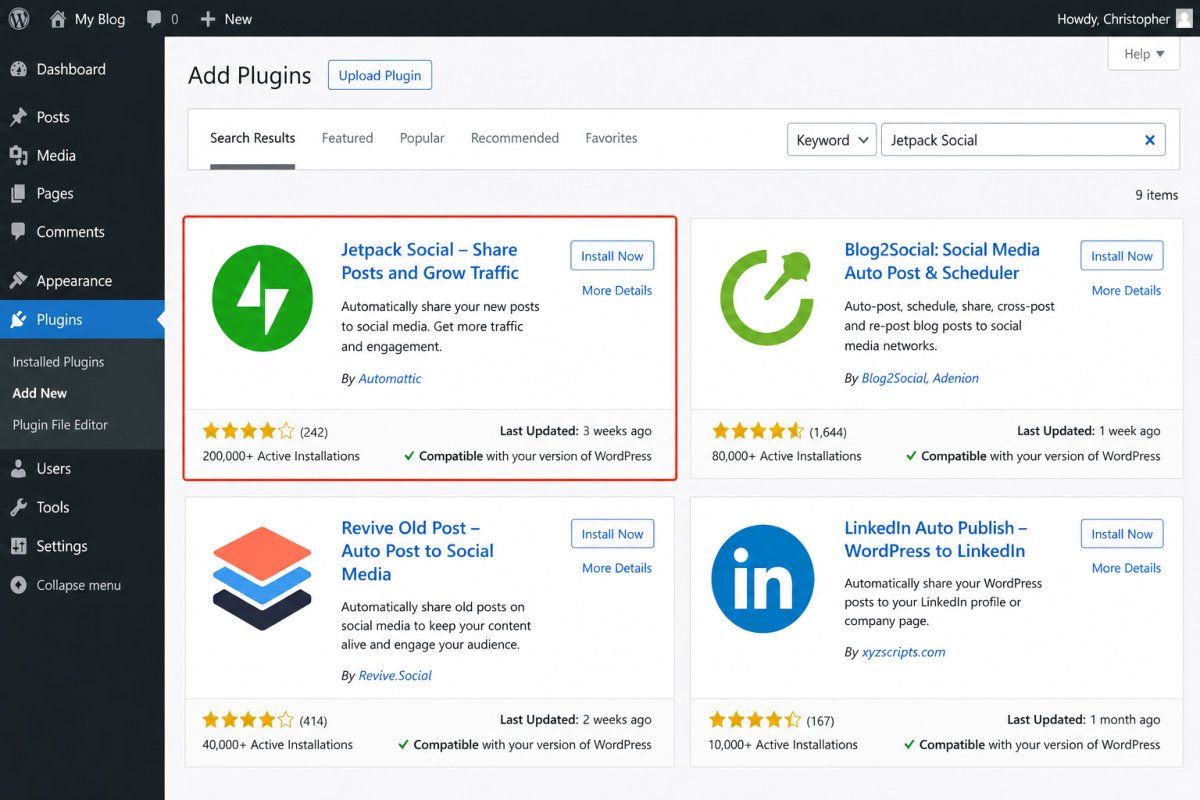View More Details for LinkedIn Auto Publish

click(x=1126, y=568)
